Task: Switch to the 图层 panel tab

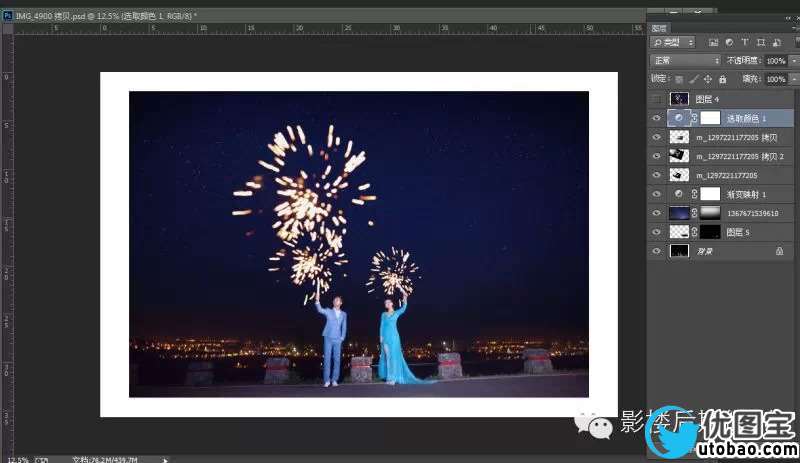Action: pyautogui.click(x=659, y=28)
